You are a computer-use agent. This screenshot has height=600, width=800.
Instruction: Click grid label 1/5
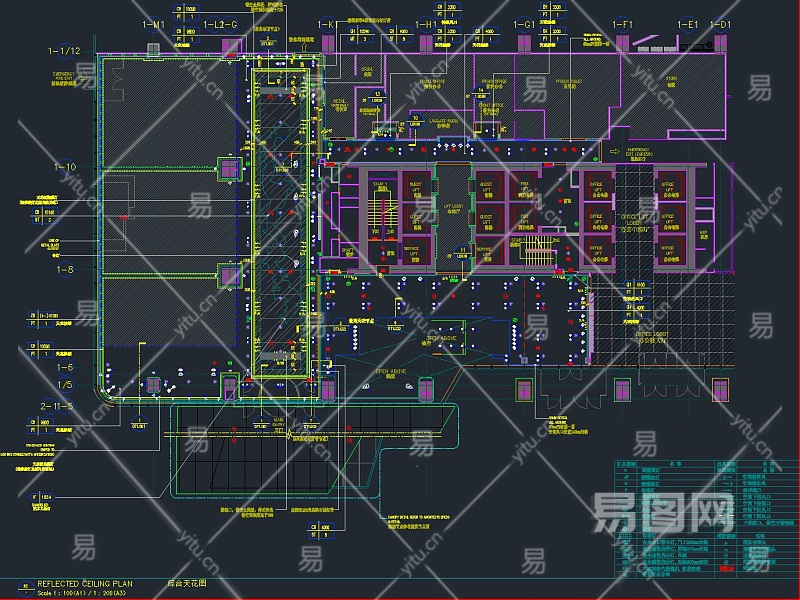click(65, 385)
